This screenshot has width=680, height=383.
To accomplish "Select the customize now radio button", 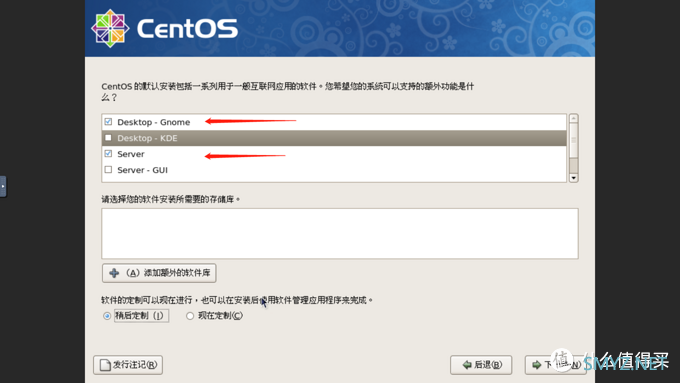I will (x=190, y=316).
